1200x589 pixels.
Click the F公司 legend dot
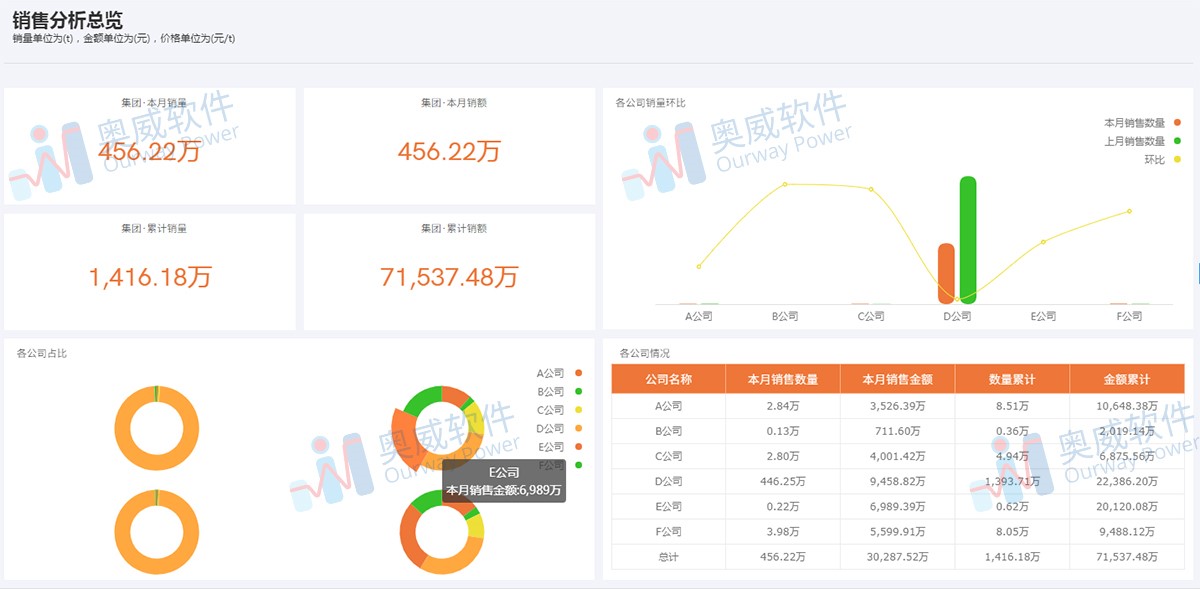(578, 464)
